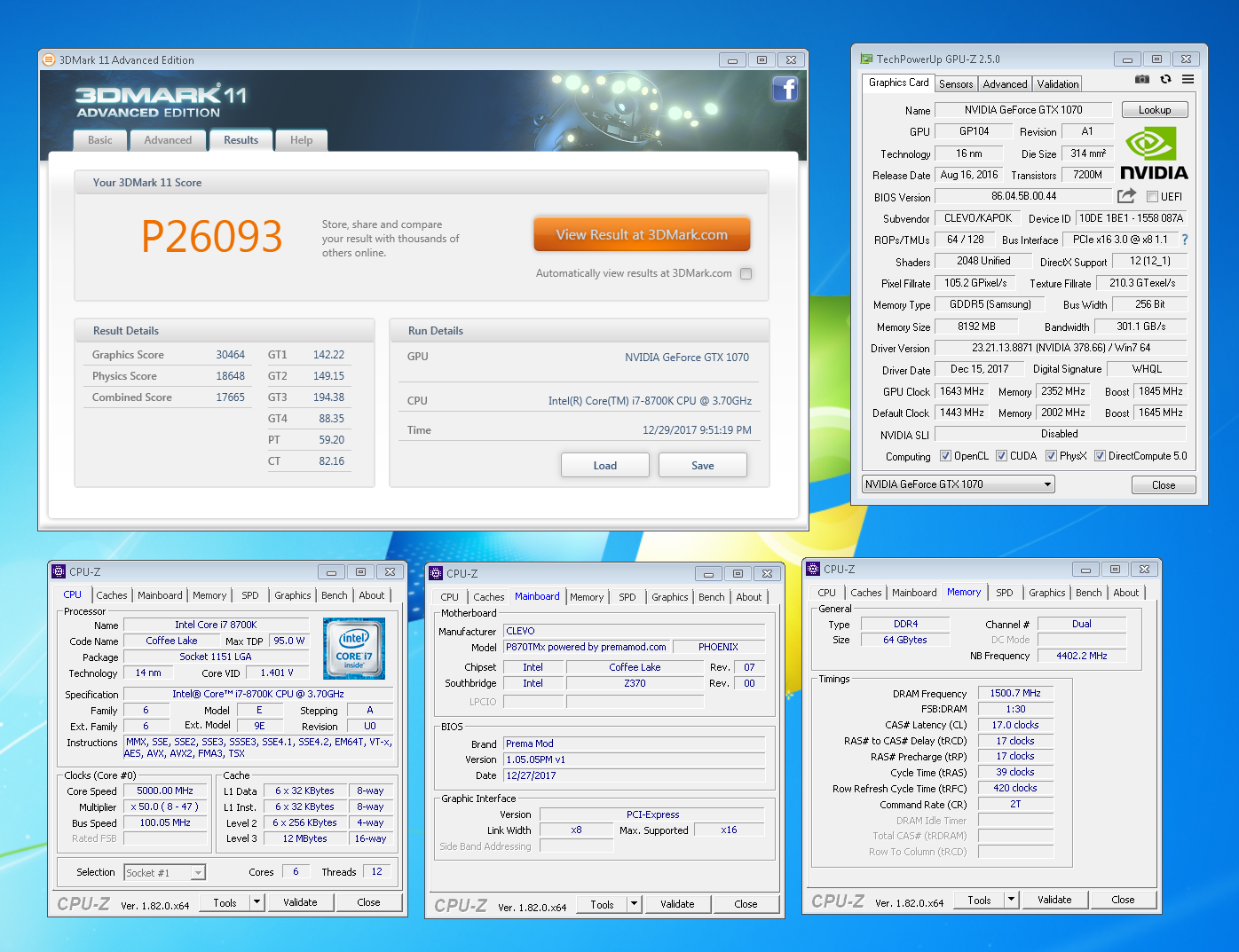
Task: Open the GPU-Z hamburger menu icon
Action: click(1188, 80)
